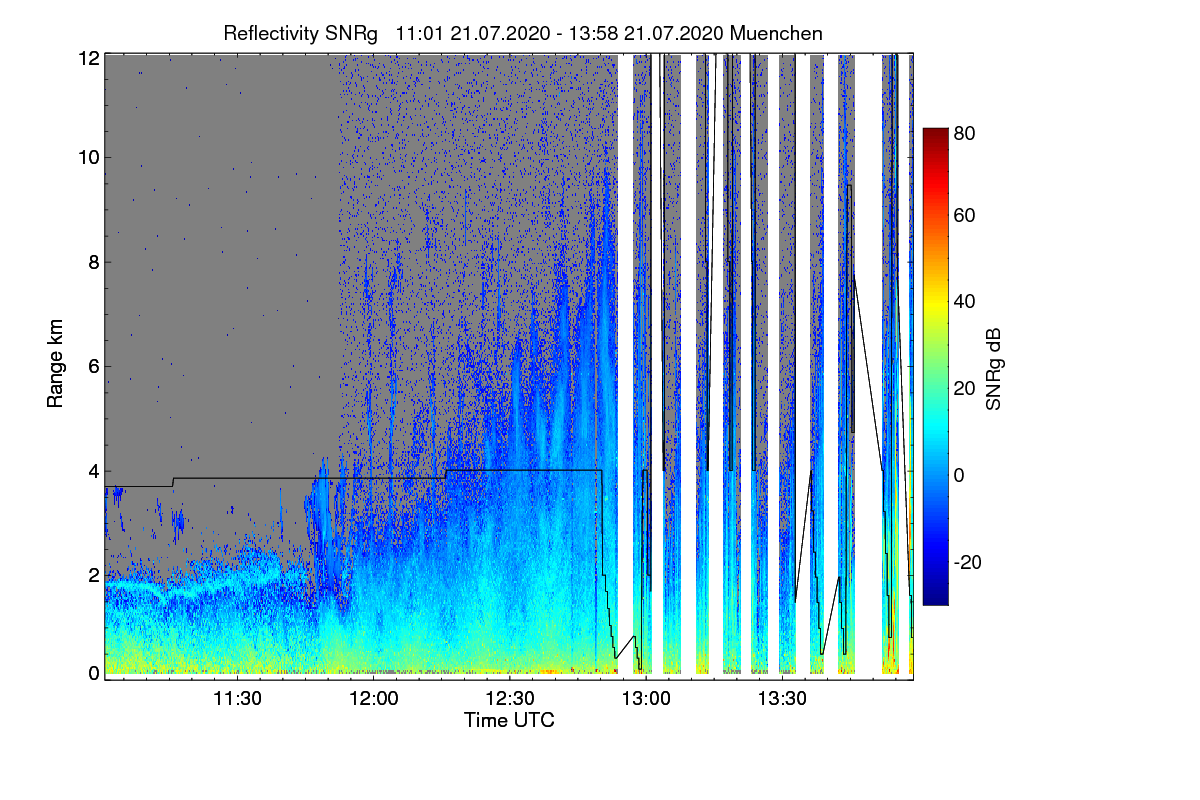Click the colorbar value label '40'
Viewport: 1200px width, 800px height.
click(965, 301)
